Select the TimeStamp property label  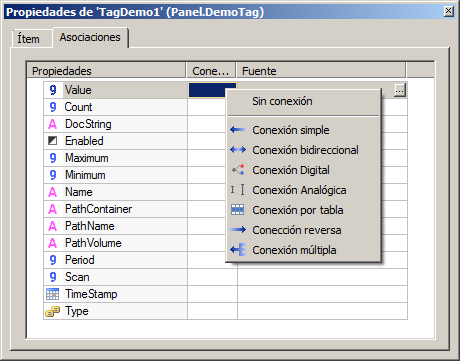click(91, 294)
